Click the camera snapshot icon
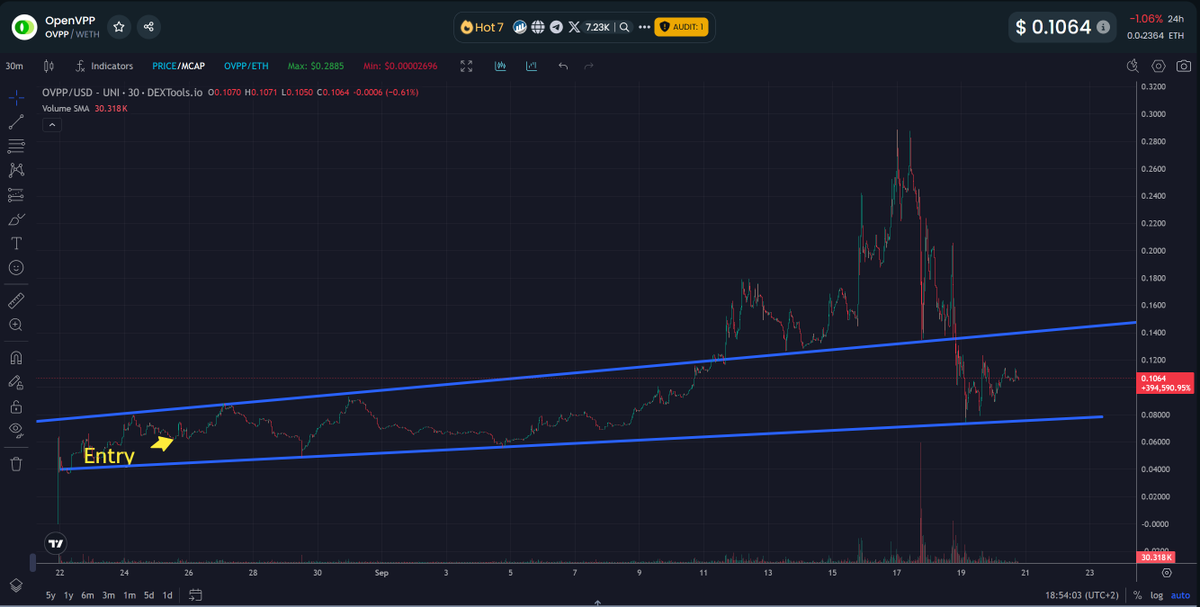 click(x=1183, y=66)
